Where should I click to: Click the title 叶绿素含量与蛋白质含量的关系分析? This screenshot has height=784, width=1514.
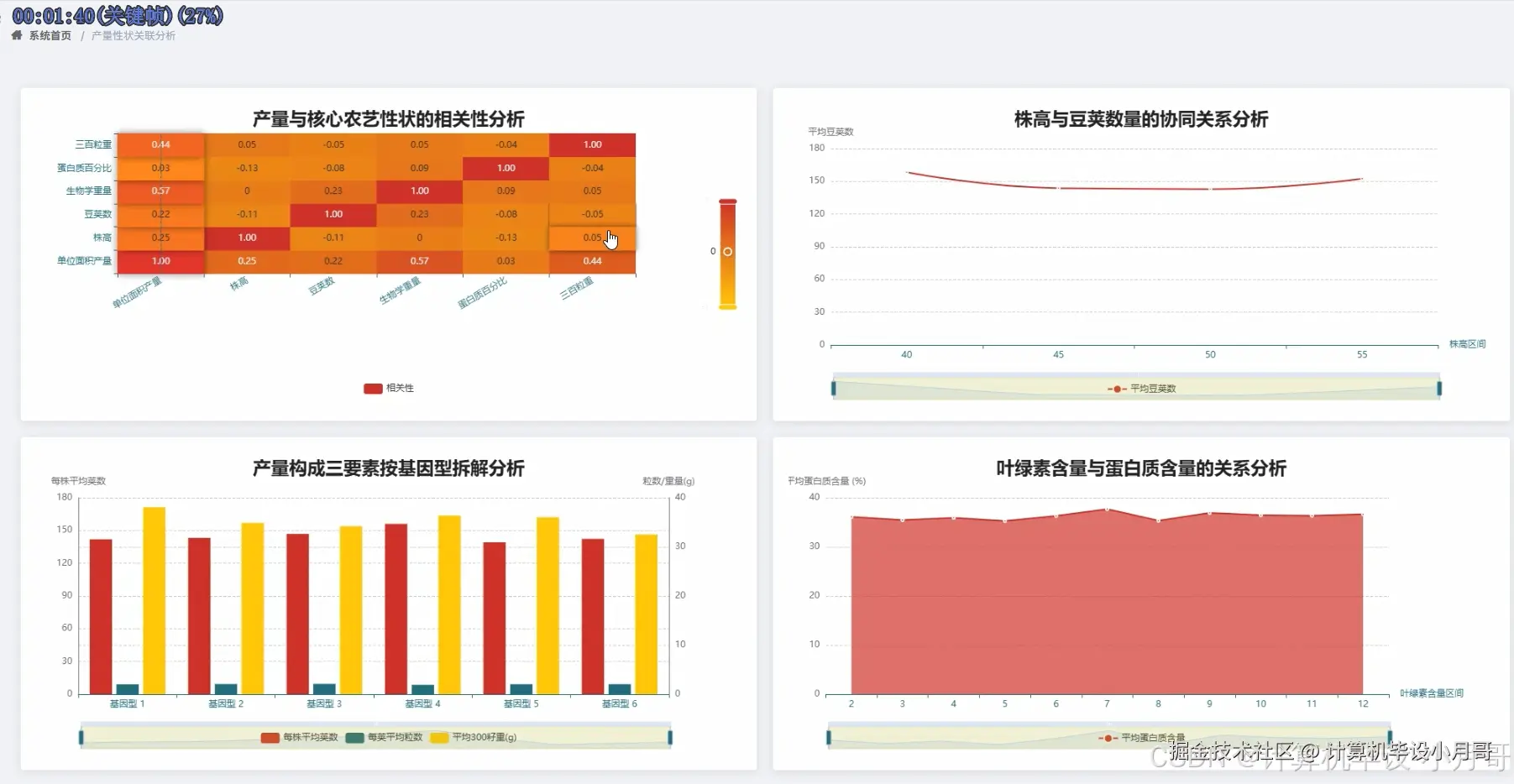1141,468
